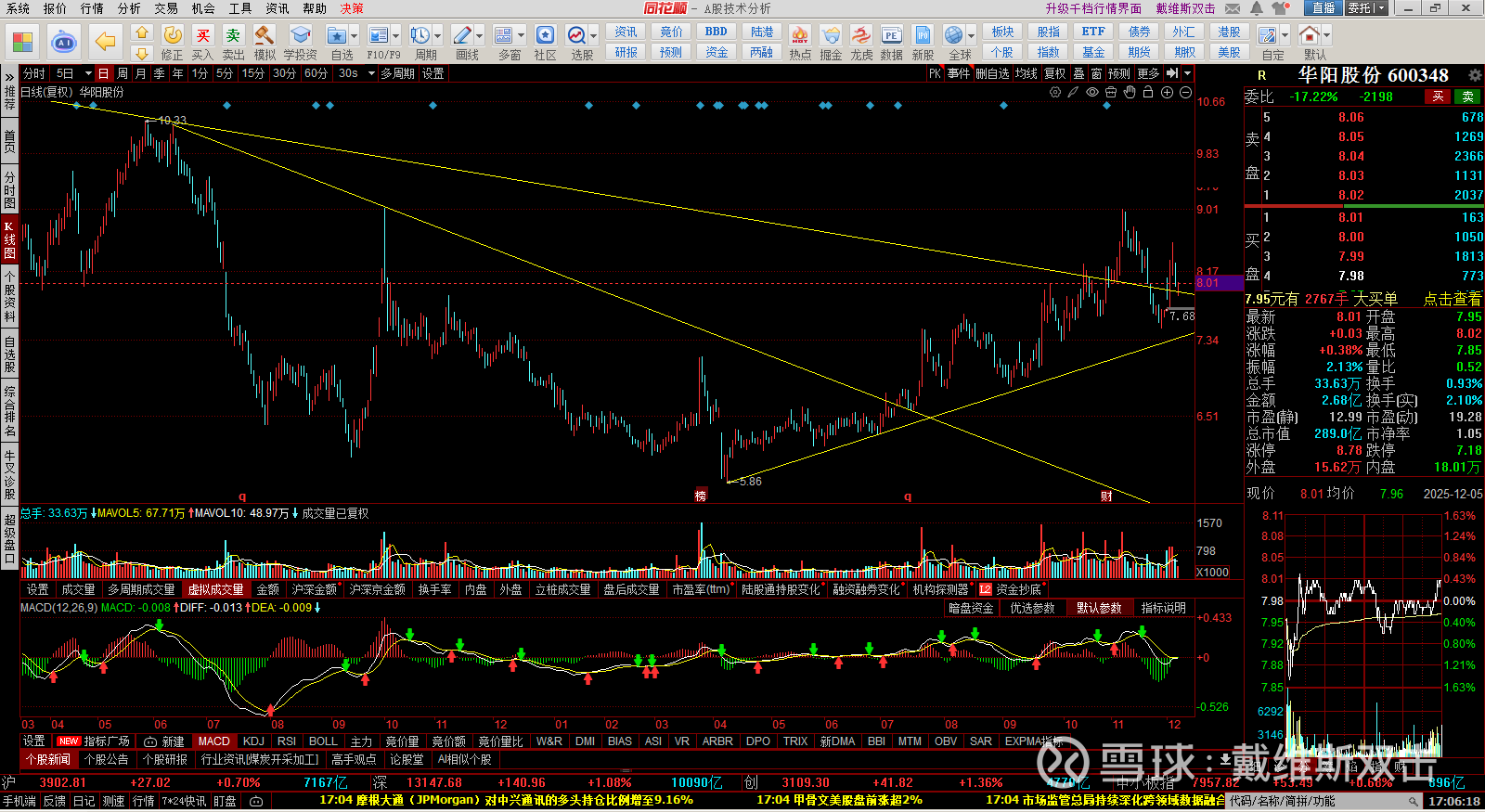1485x812 pixels.
Task: Click the green 卖 button near 委比
Action: click(1467, 97)
